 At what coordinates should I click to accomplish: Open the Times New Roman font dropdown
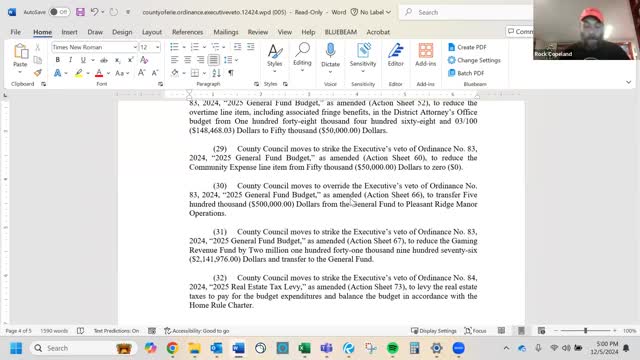94,47
